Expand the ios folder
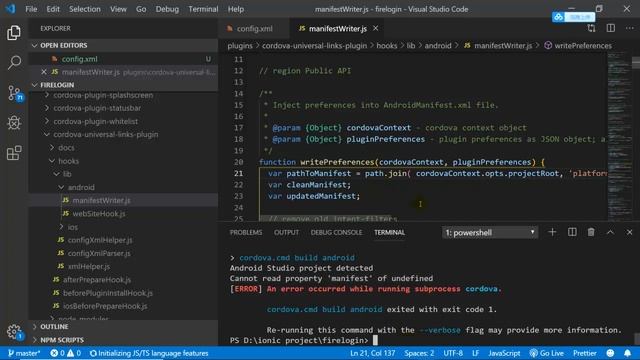The width and height of the screenshot is (640, 360). 68,227
